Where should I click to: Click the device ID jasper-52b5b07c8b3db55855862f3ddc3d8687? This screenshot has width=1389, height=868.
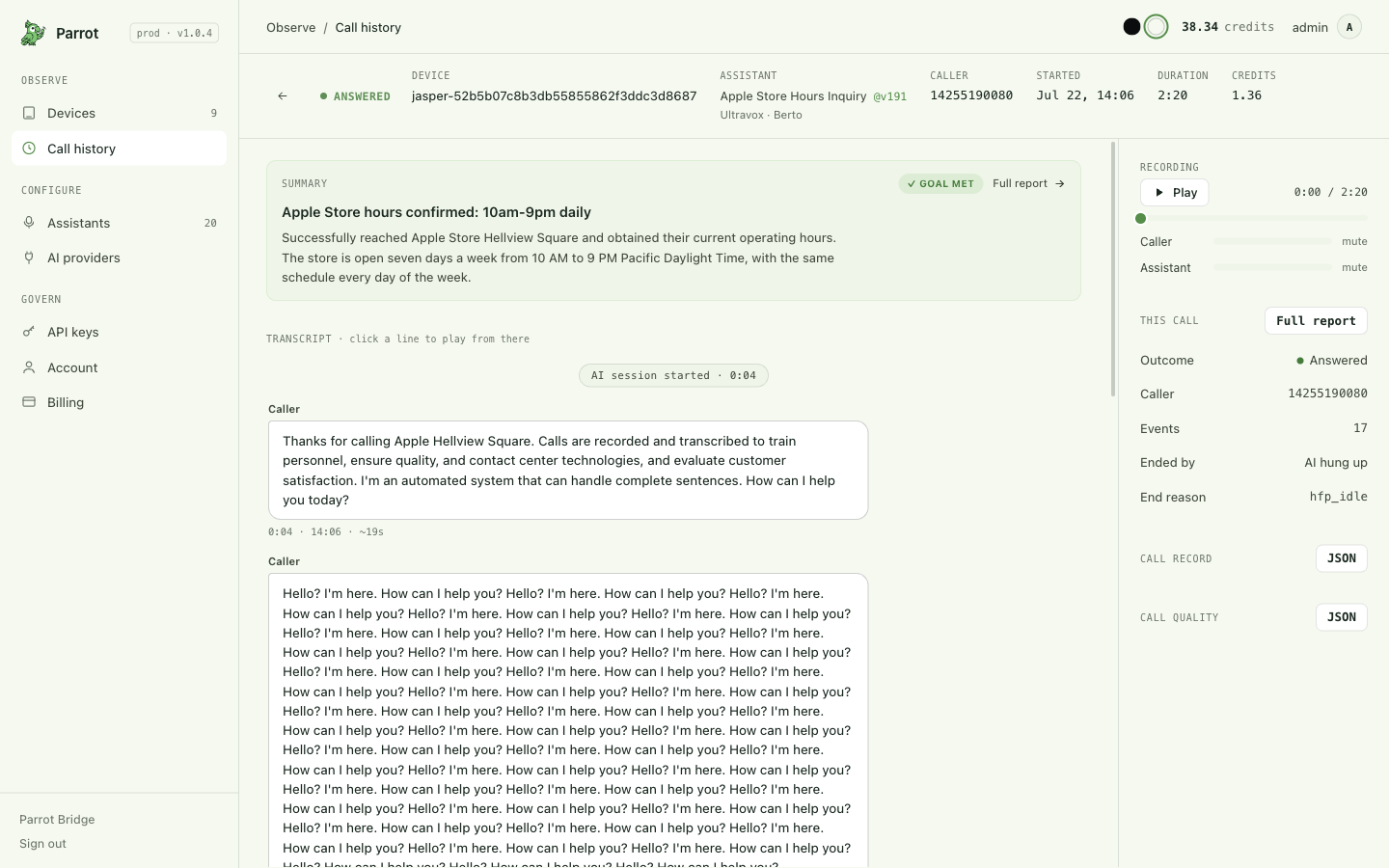555,95
